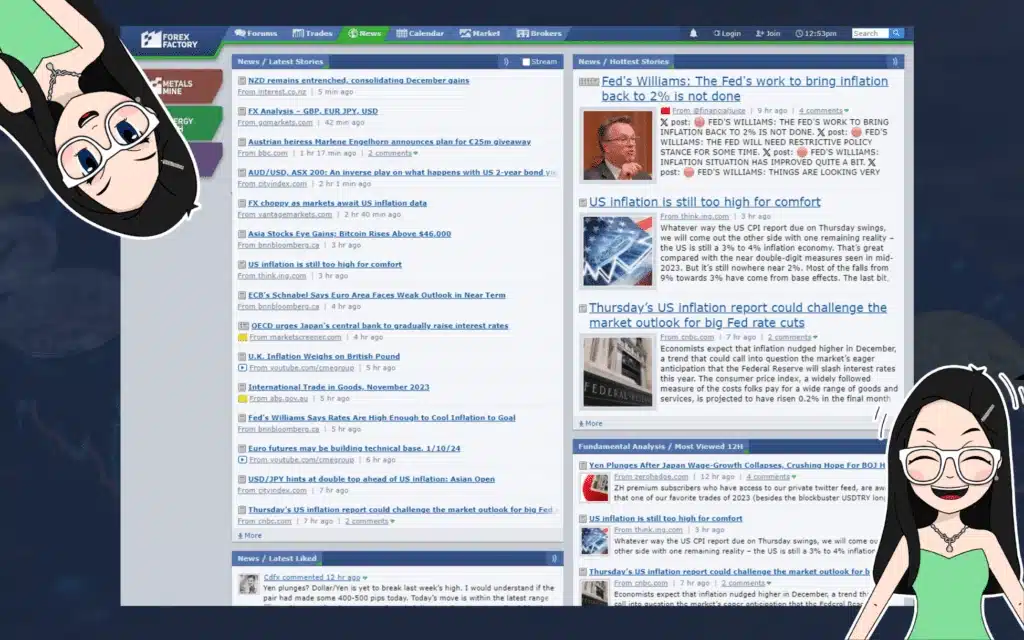Click the story icon beside NZD remains entrenched
Image resolution: width=1024 pixels, height=640 pixels.
[242, 81]
